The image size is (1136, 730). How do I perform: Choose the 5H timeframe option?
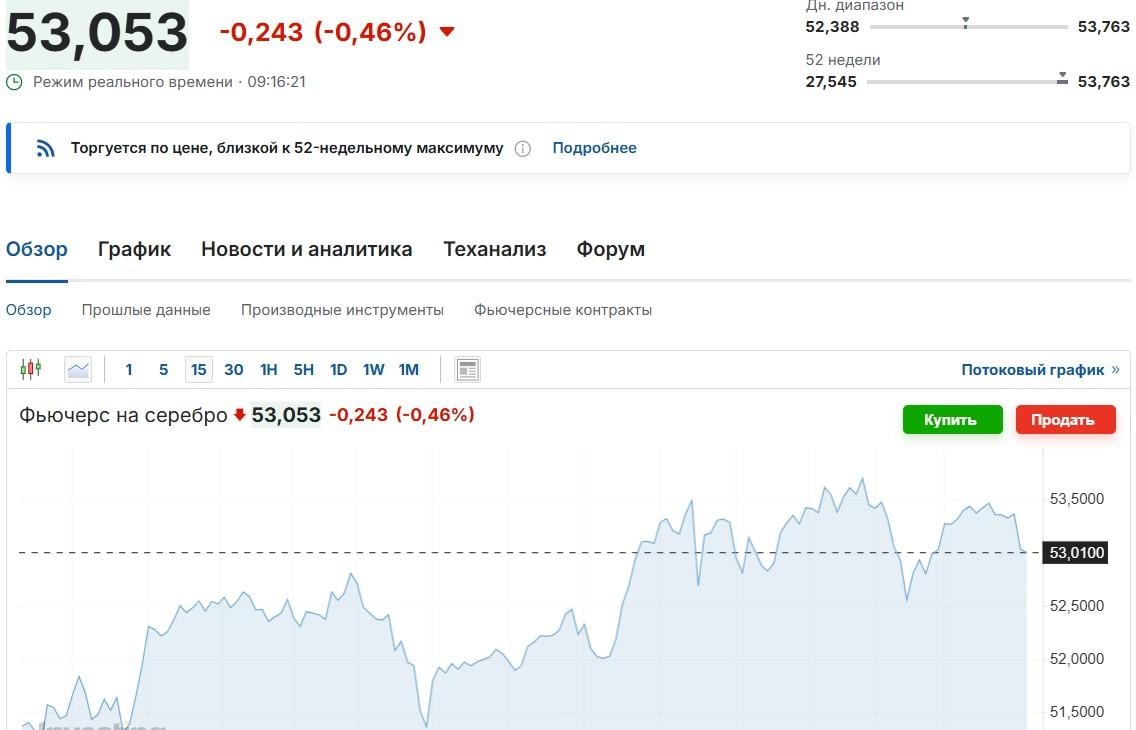(x=303, y=369)
